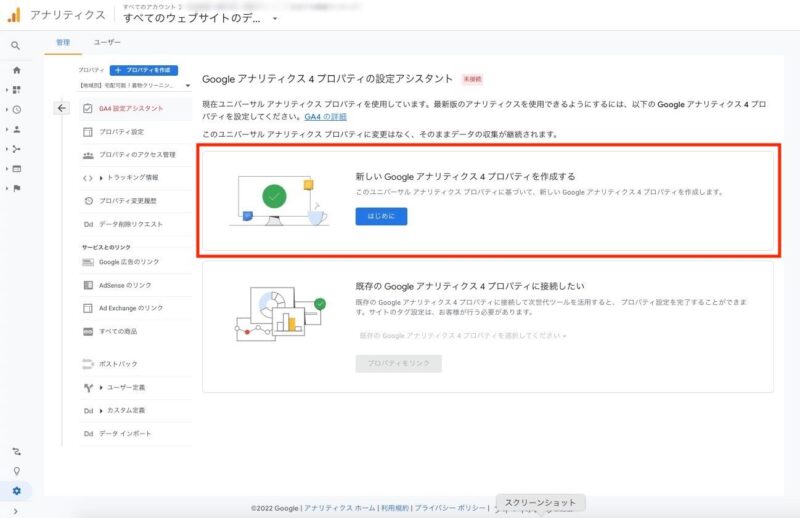Click the アナリティクス product title

(x=68, y=15)
